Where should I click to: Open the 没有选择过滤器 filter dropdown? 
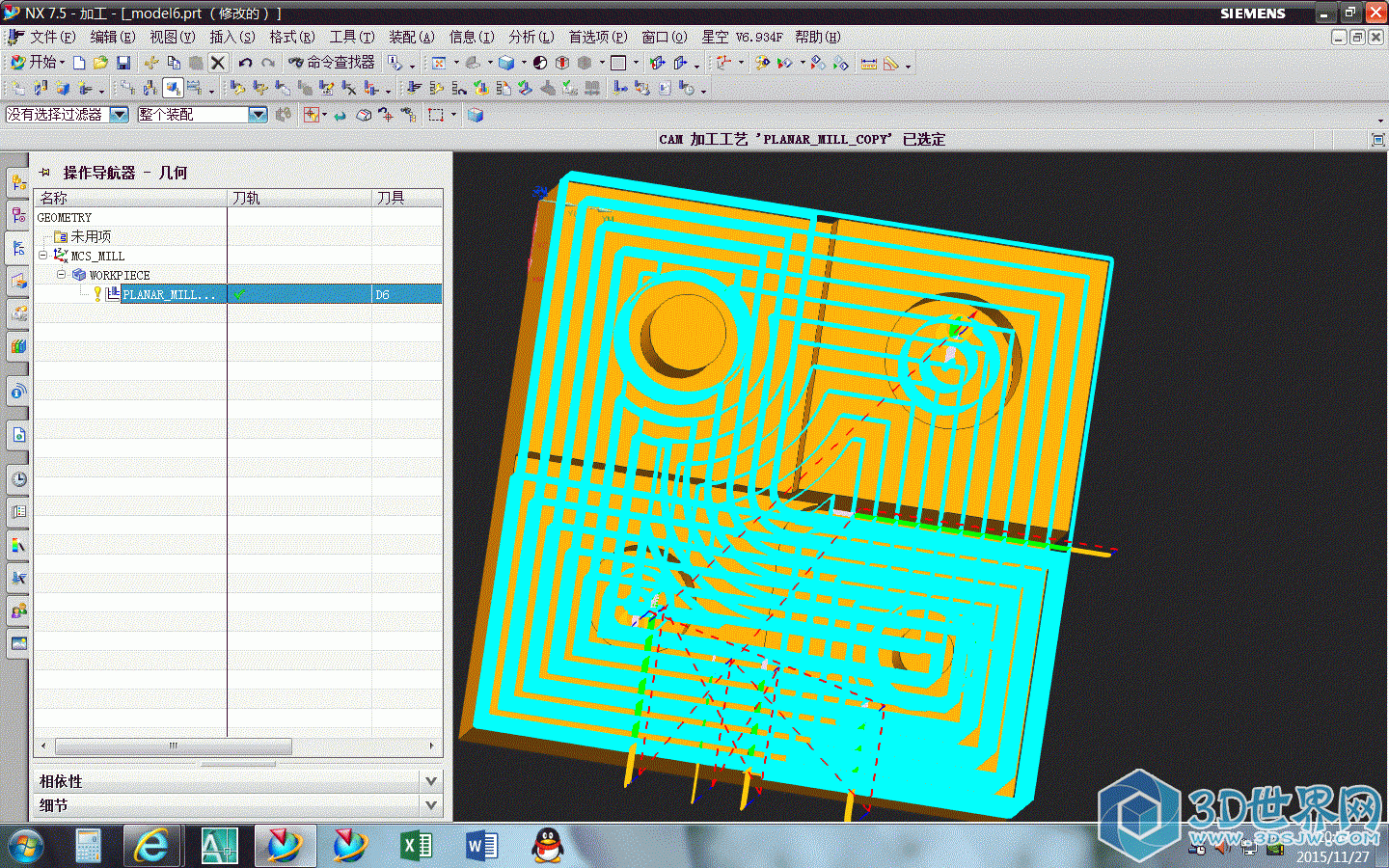point(119,115)
